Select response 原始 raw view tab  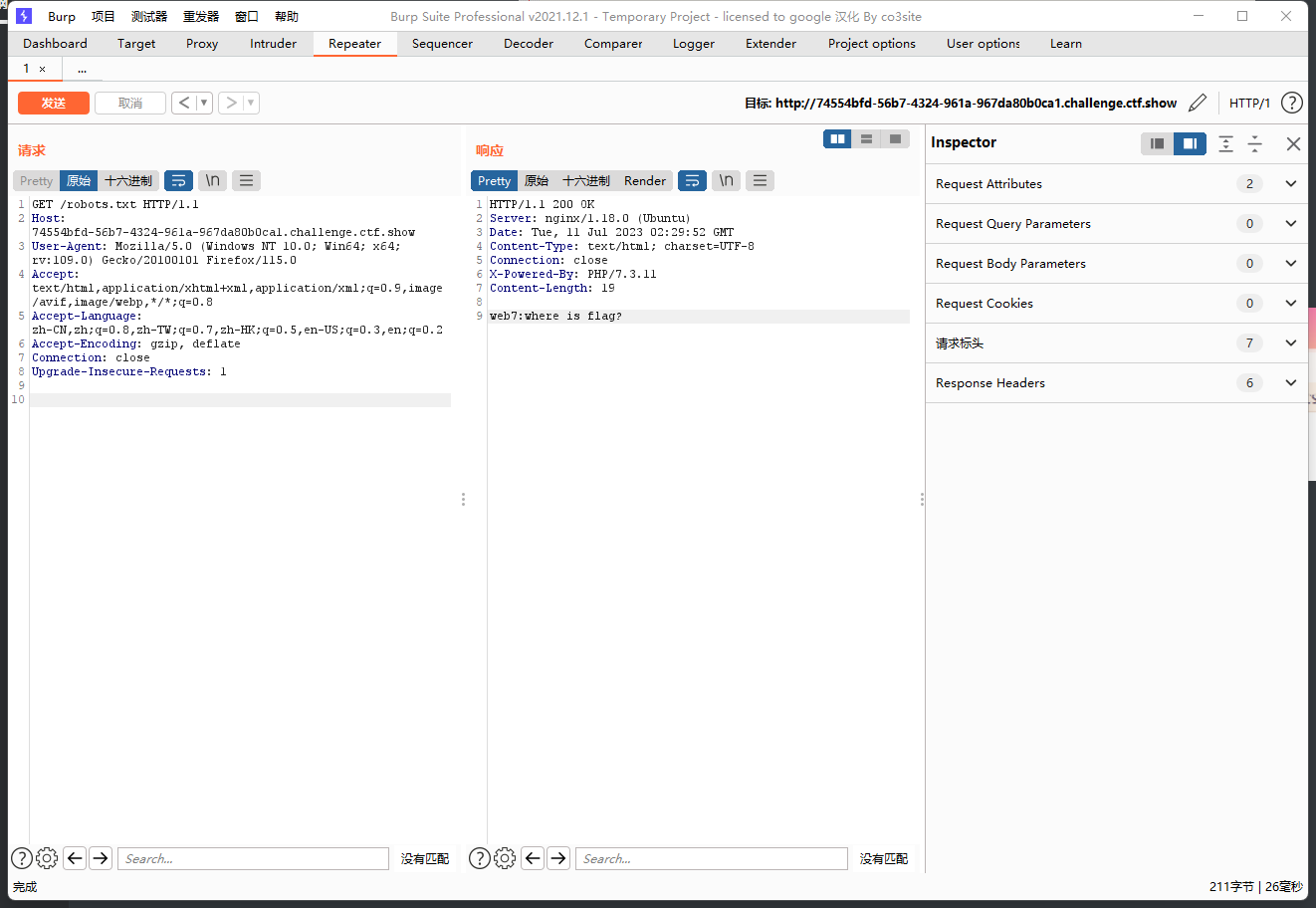(537, 180)
